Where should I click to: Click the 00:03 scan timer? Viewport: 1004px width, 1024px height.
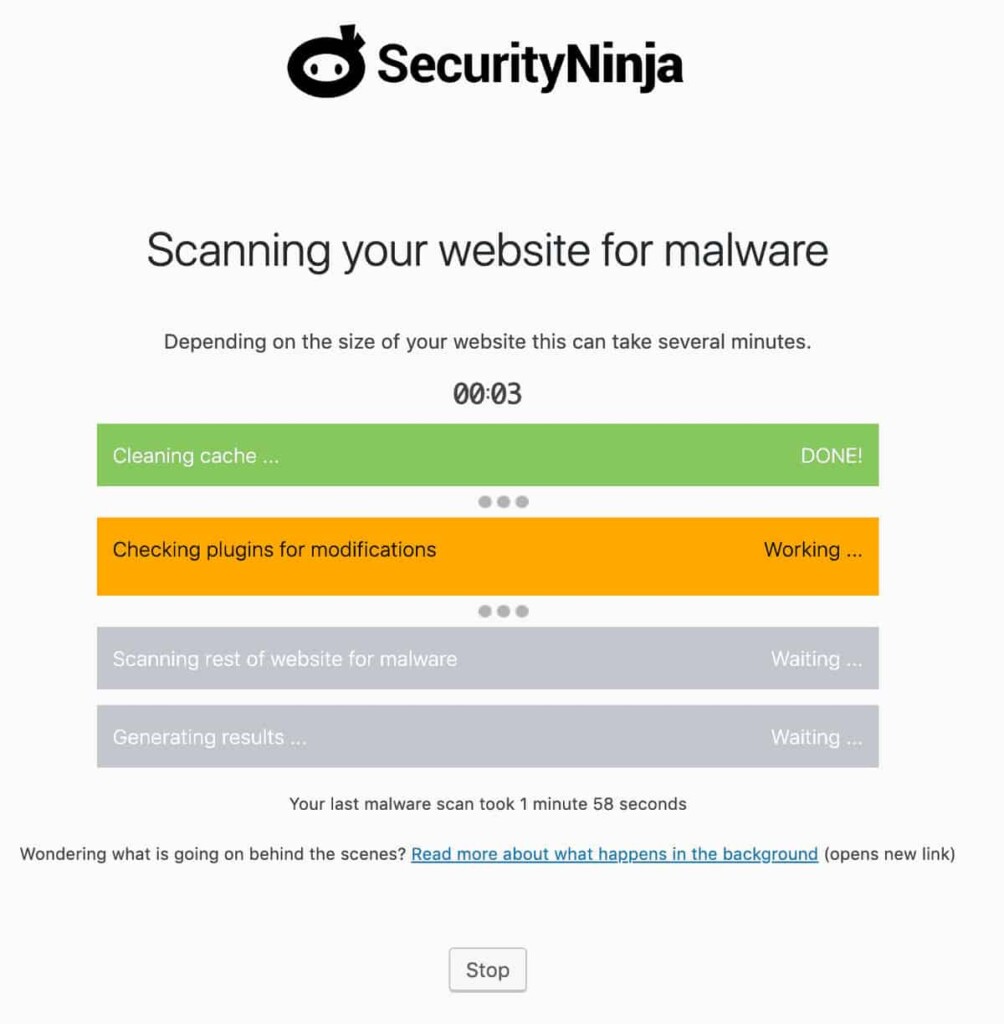[487, 393]
